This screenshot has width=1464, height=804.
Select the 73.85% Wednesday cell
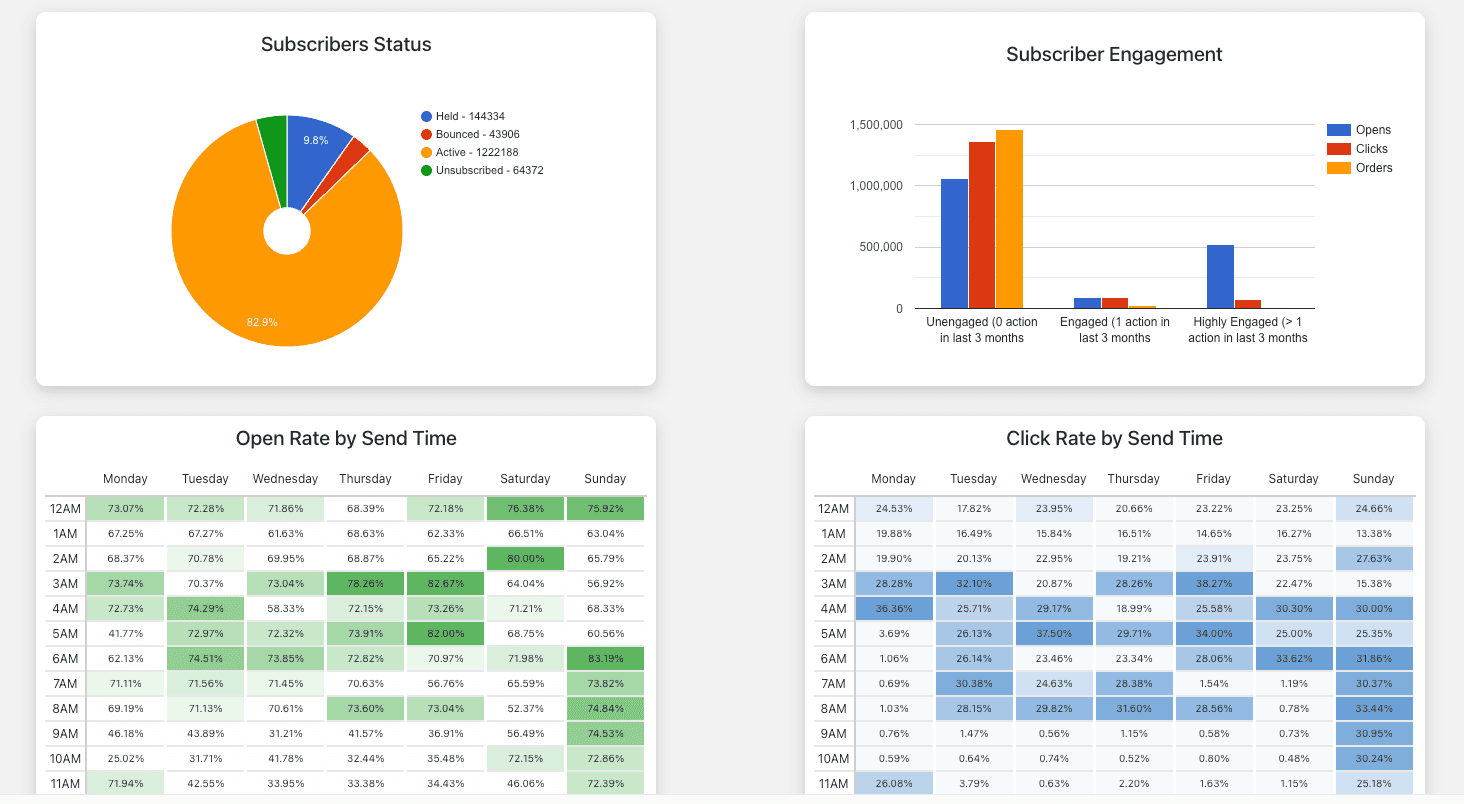[x=285, y=659]
